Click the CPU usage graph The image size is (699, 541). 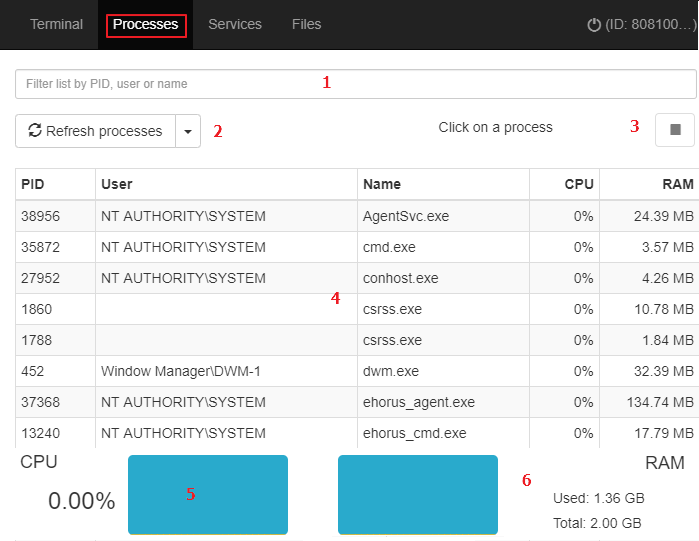tap(208, 495)
